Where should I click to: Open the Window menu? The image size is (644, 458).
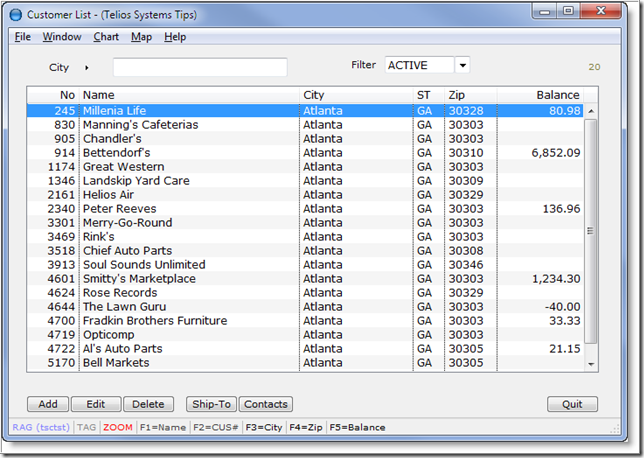pyautogui.click(x=62, y=37)
